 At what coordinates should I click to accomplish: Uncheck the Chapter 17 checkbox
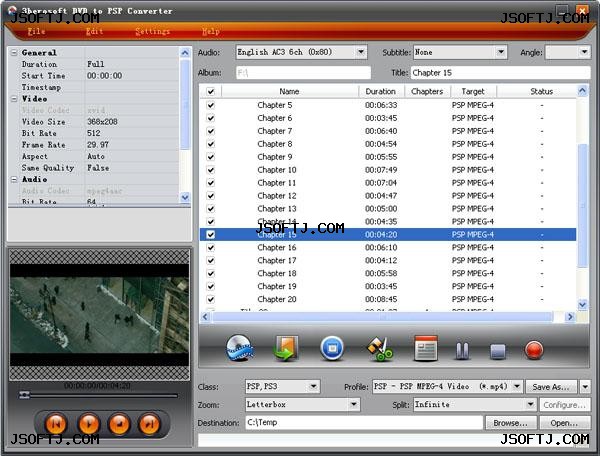coord(210,261)
